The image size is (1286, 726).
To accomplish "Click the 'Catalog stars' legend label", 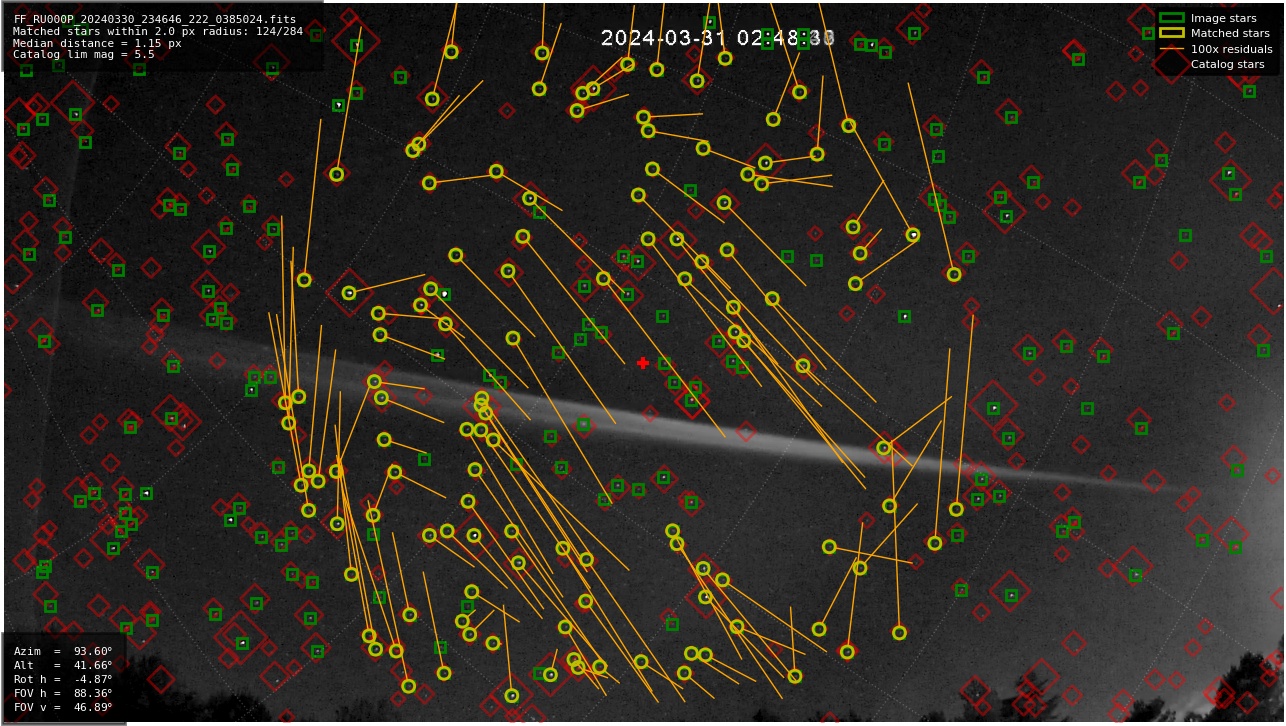I will click(1227, 64).
